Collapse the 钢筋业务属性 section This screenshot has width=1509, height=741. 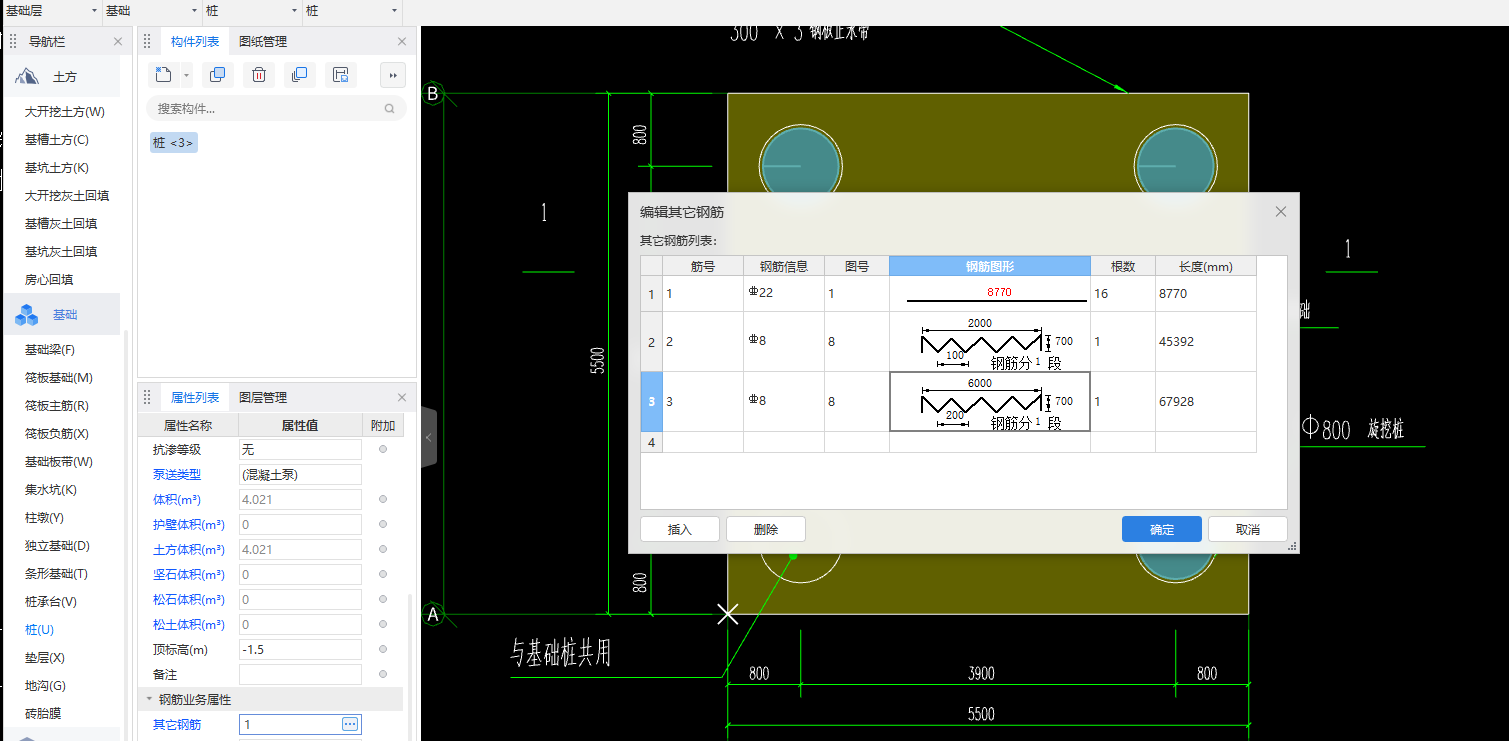click(150, 699)
